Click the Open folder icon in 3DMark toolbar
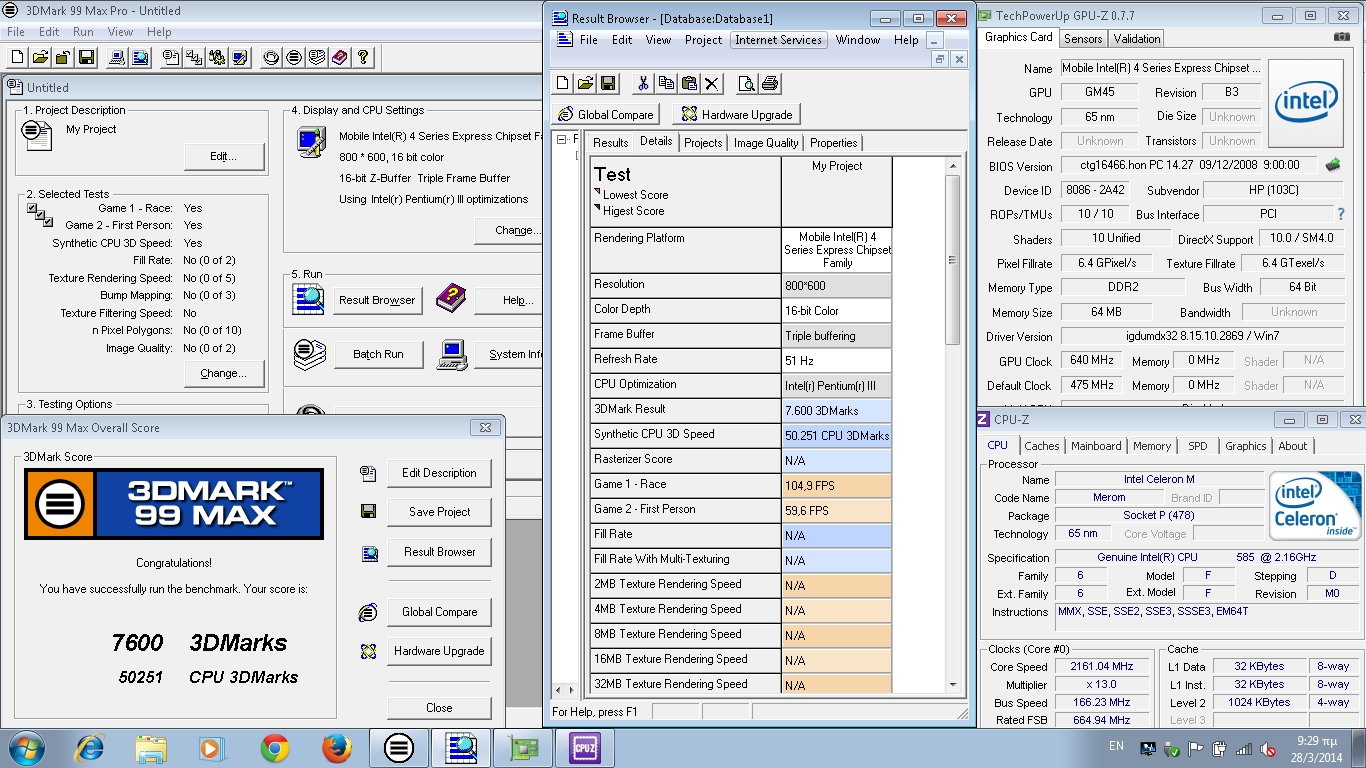The image size is (1366, 768). (x=40, y=57)
